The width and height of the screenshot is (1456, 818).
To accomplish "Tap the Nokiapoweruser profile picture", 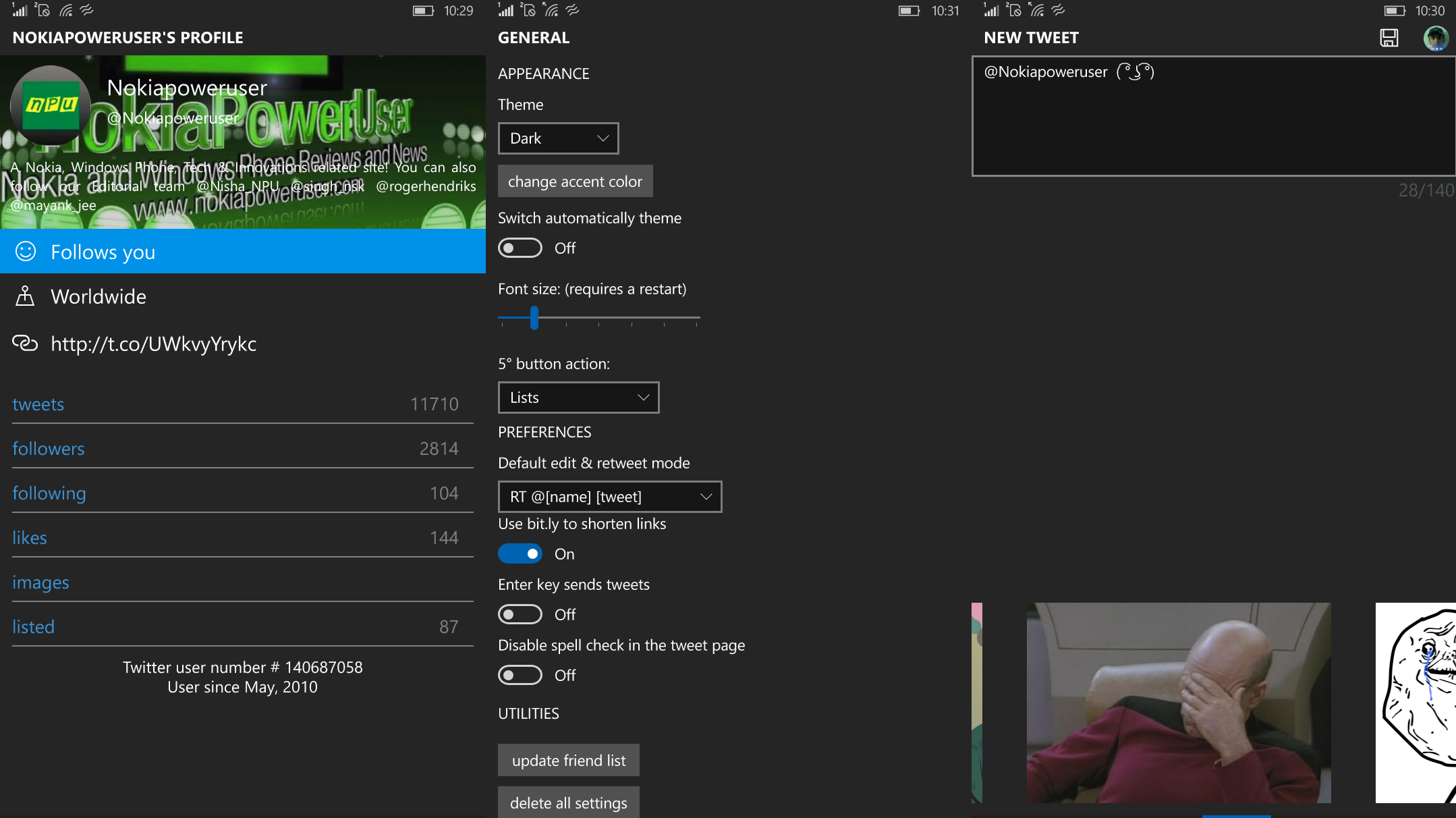I will point(51,106).
